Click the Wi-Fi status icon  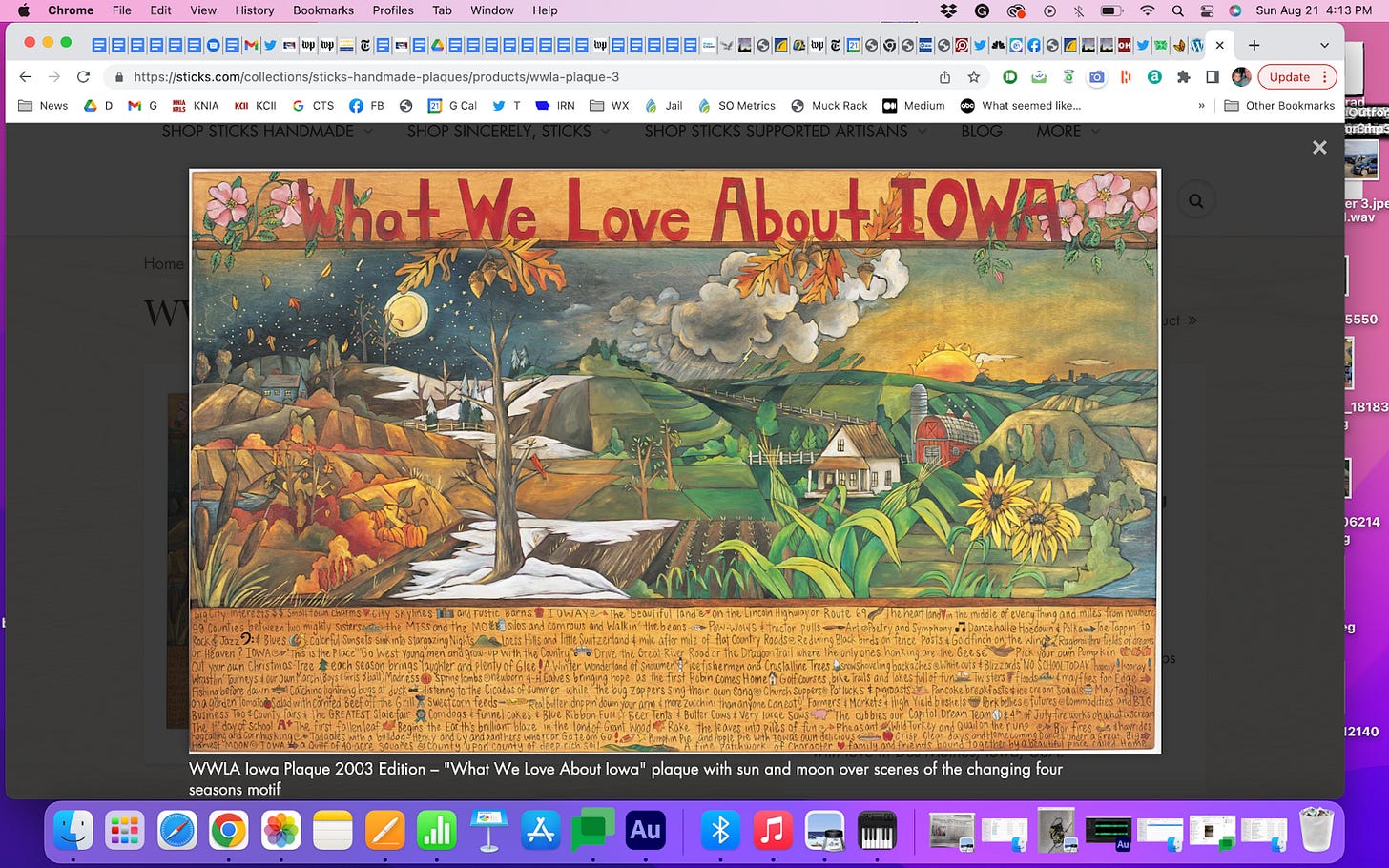pos(1147,10)
